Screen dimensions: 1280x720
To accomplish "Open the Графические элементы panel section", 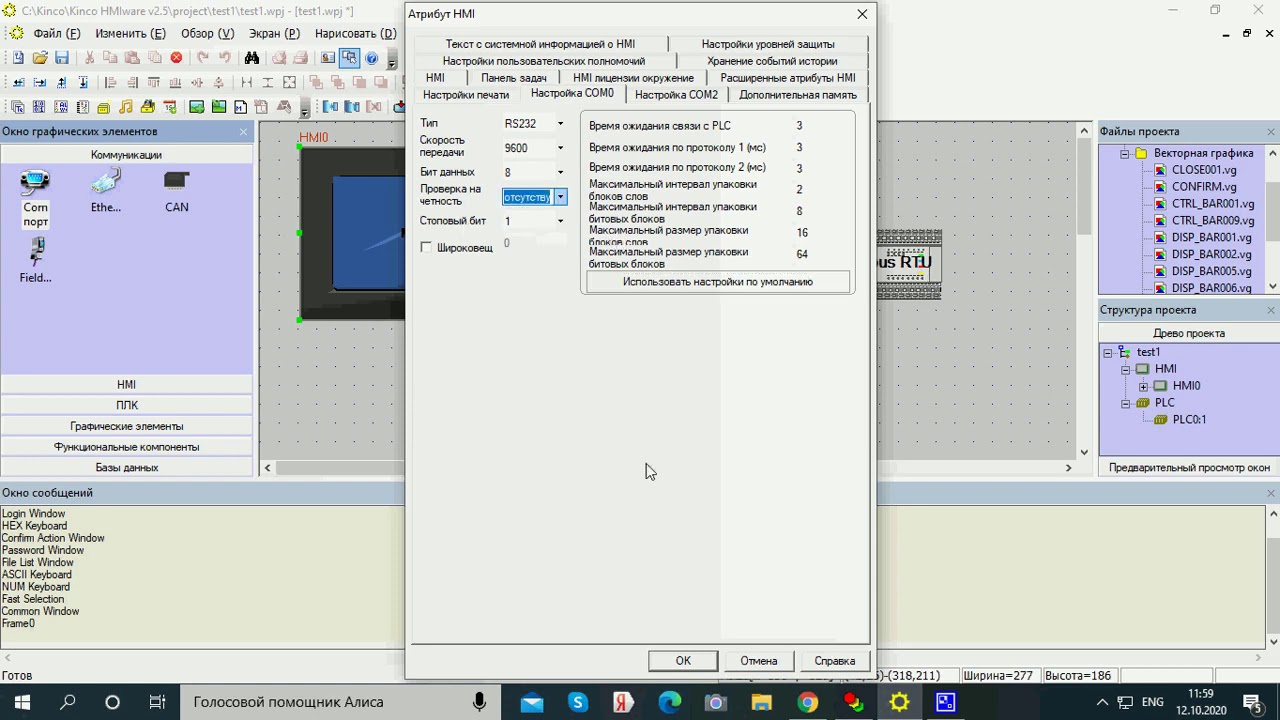I will pyautogui.click(x=127, y=426).
